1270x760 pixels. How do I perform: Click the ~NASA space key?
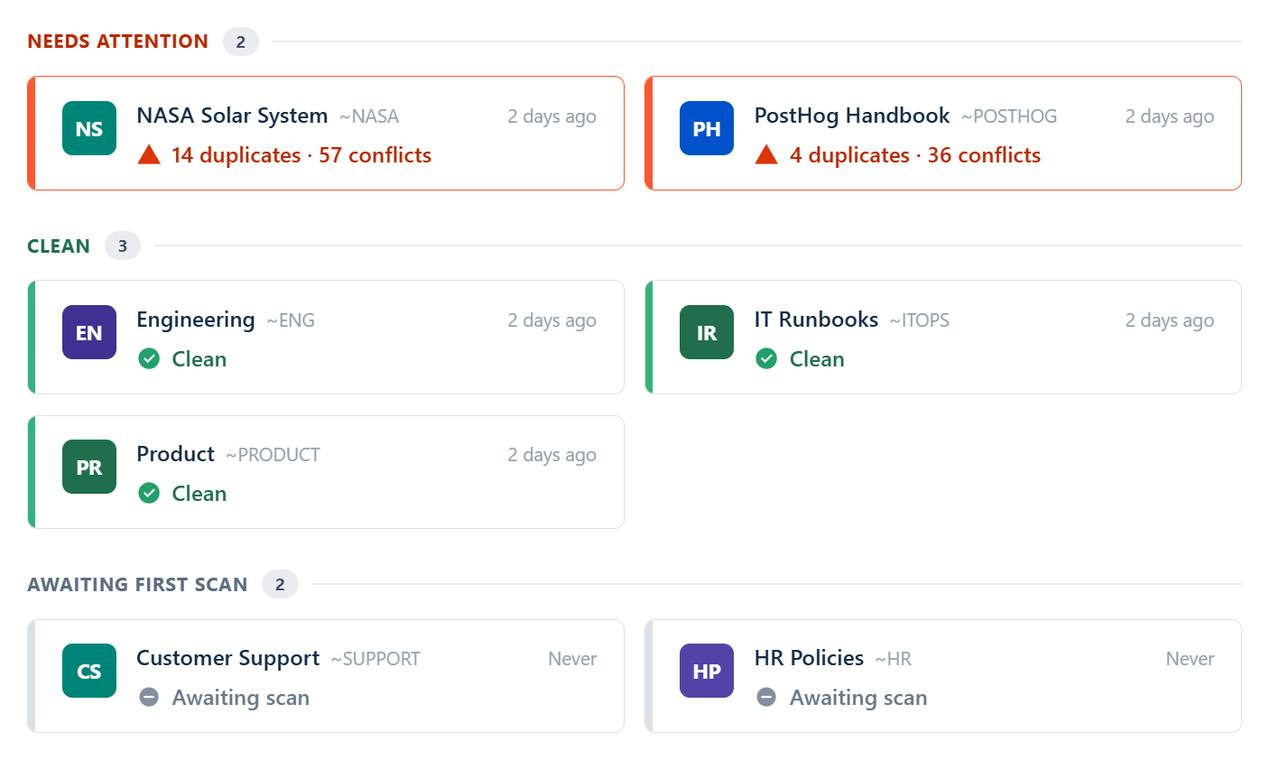point(369,116)
